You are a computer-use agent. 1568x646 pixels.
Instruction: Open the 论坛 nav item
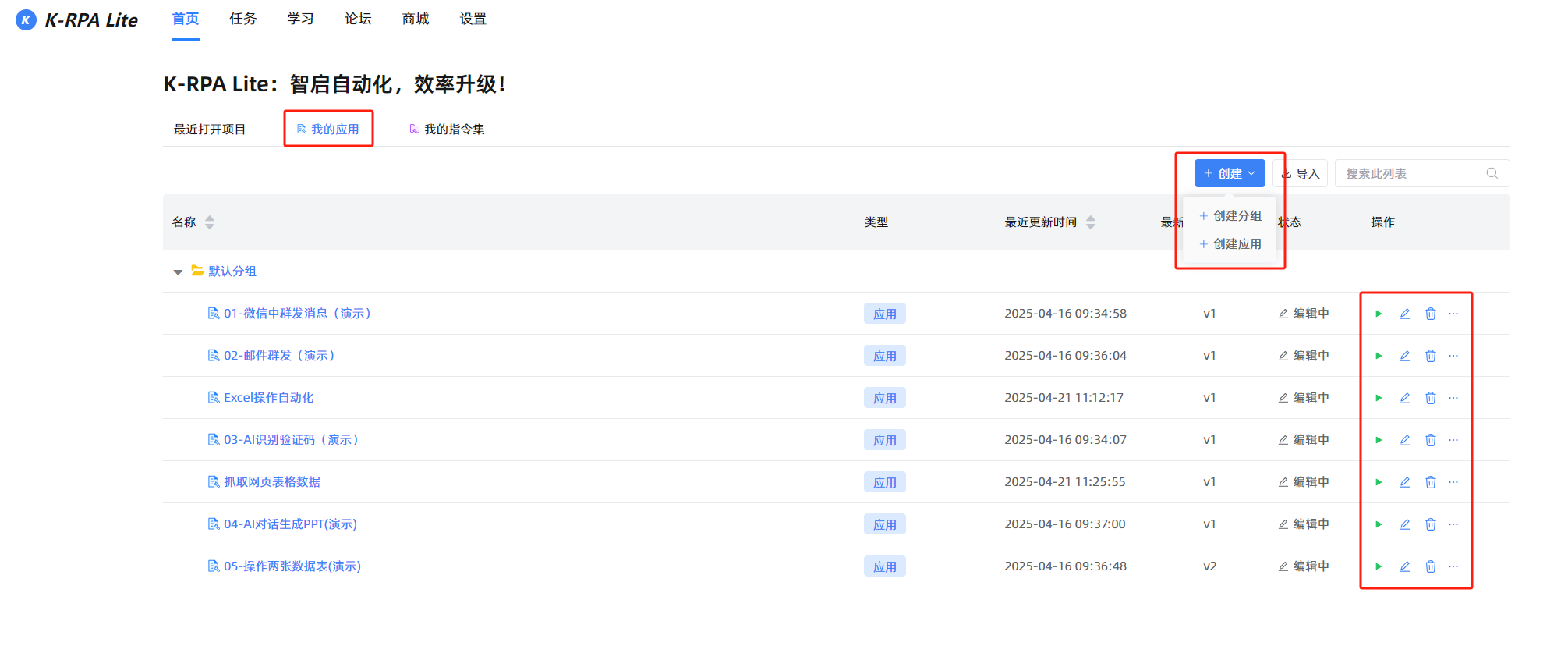[x=358, y=19]
